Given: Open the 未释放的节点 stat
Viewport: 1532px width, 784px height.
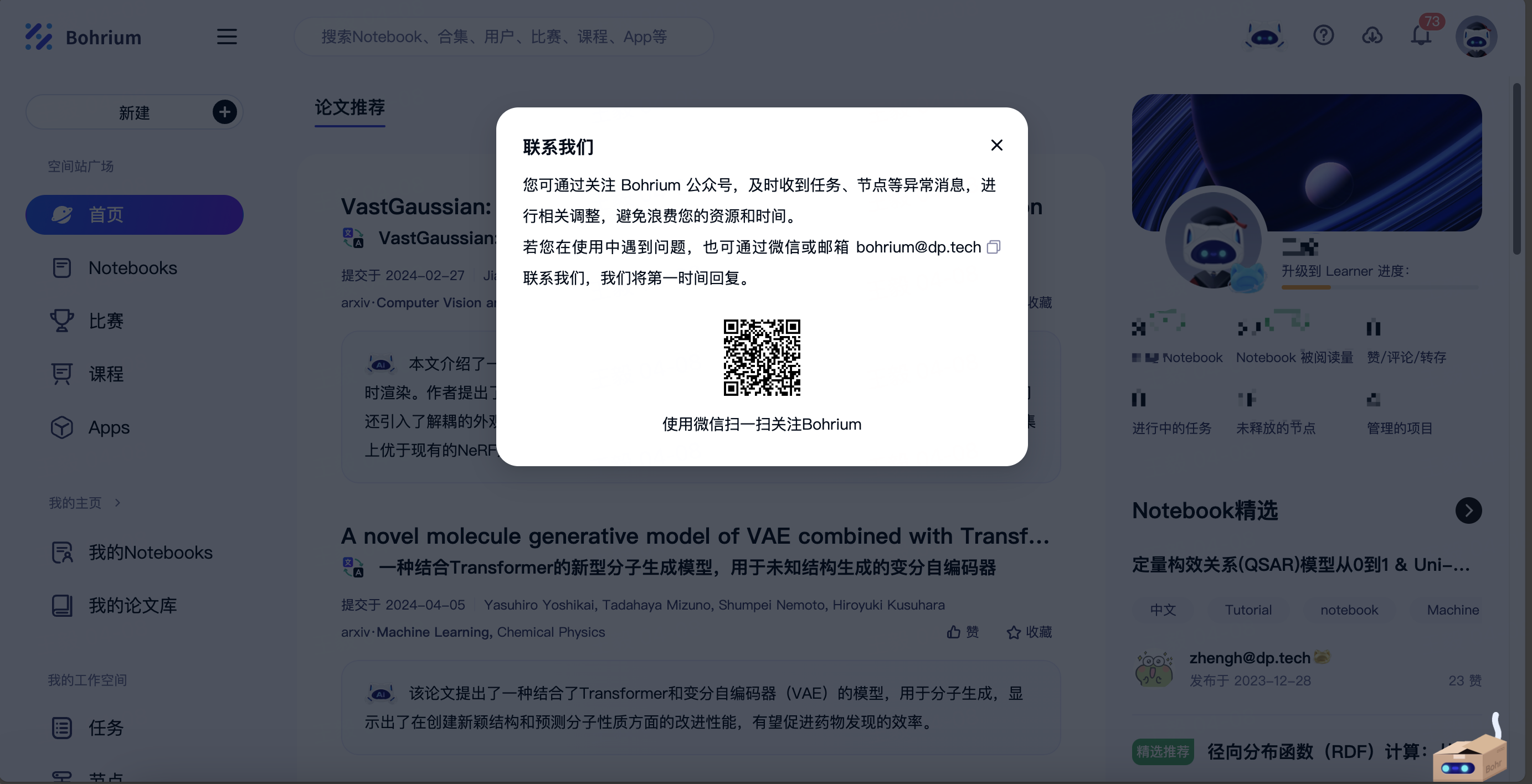Looking at the screenshot, I should tap(1276, 414).
